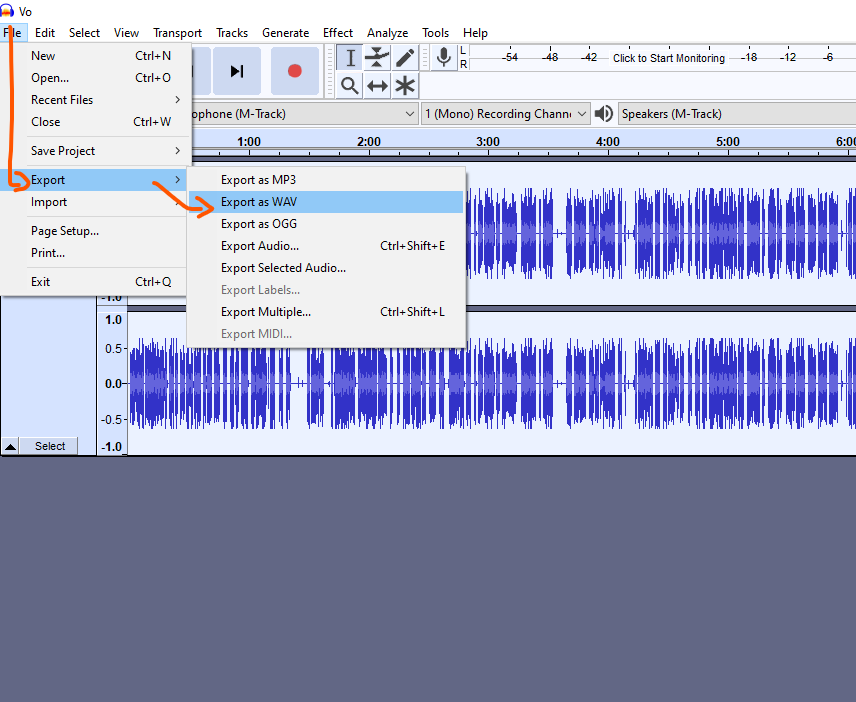Click the lower channel vertical amplitude scale
The width and height of the screenshot is (856, 702).
point(112,383)
